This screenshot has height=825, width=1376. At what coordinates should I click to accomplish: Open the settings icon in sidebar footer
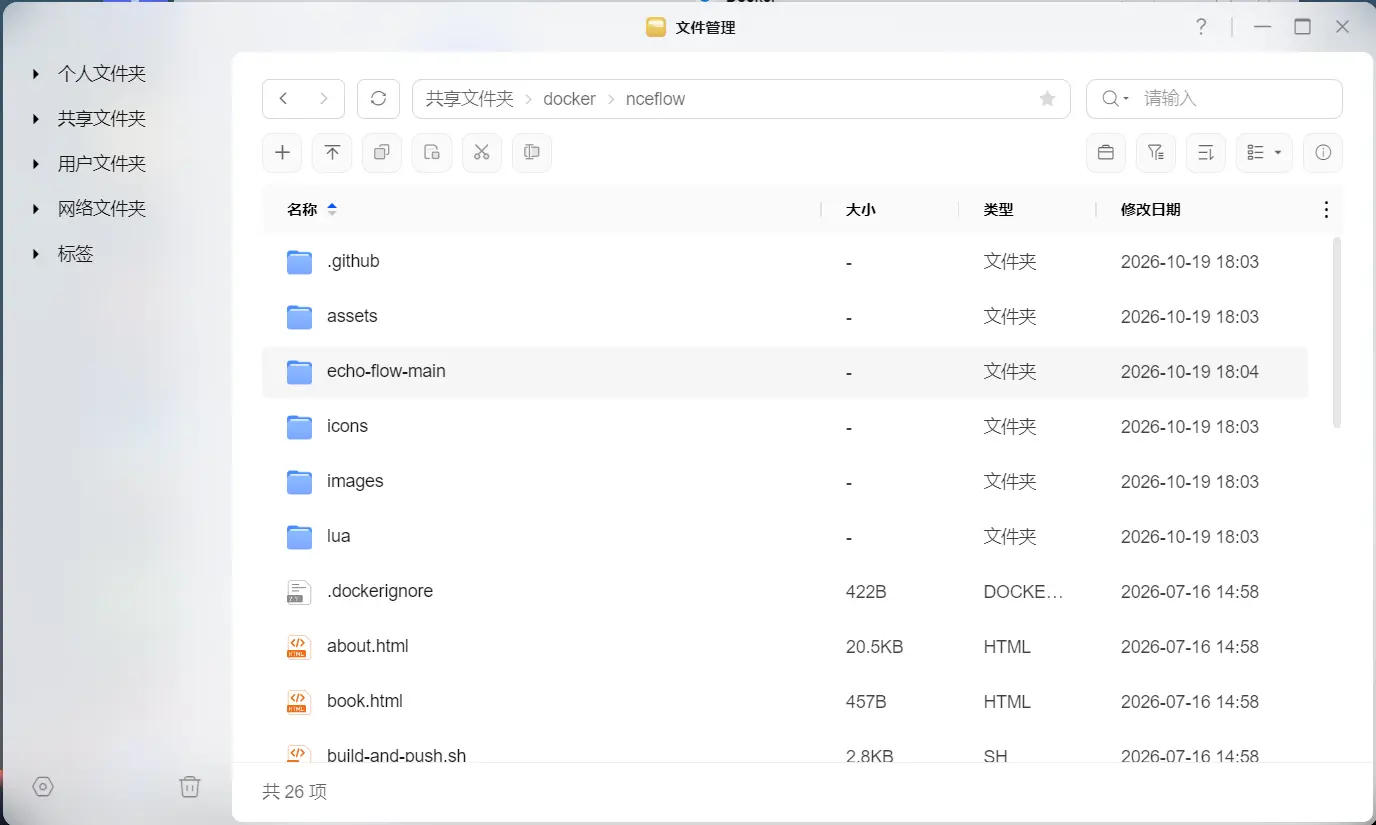tap(43, 787)
